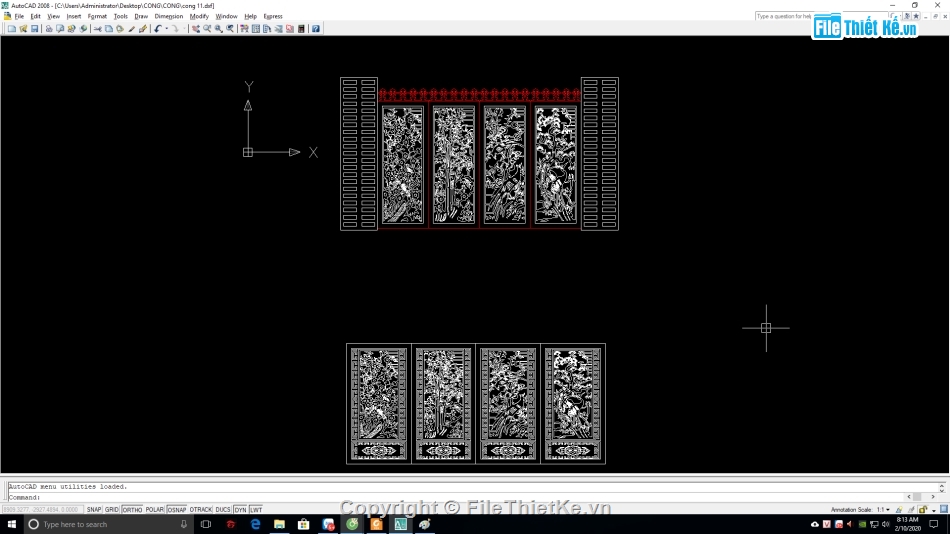Click the blue Help question mark icon
Screen dimensions: 950x534
(x=316, y=28)
